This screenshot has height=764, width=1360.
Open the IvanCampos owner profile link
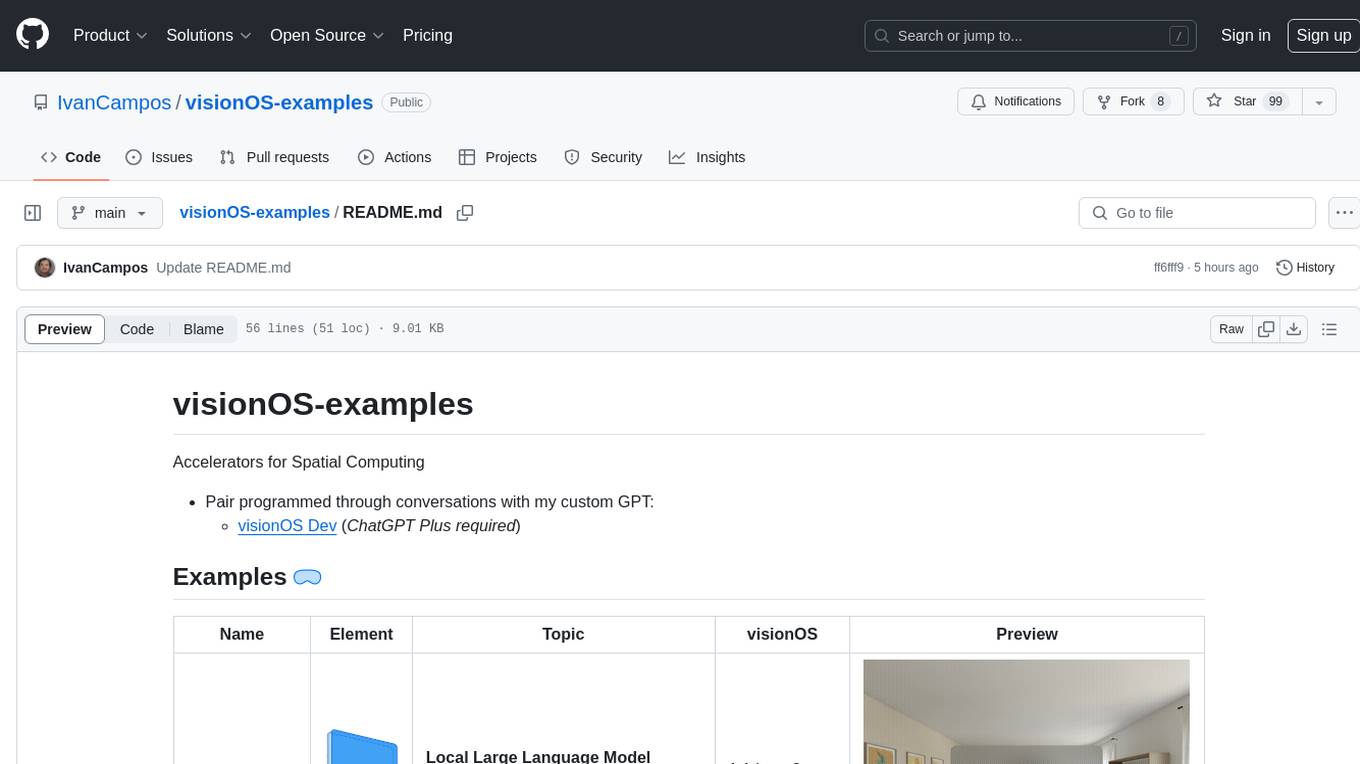[114, 102]
